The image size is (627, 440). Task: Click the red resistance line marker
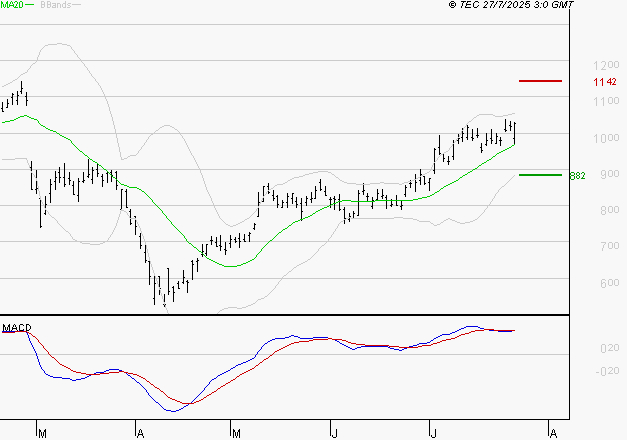540,81
